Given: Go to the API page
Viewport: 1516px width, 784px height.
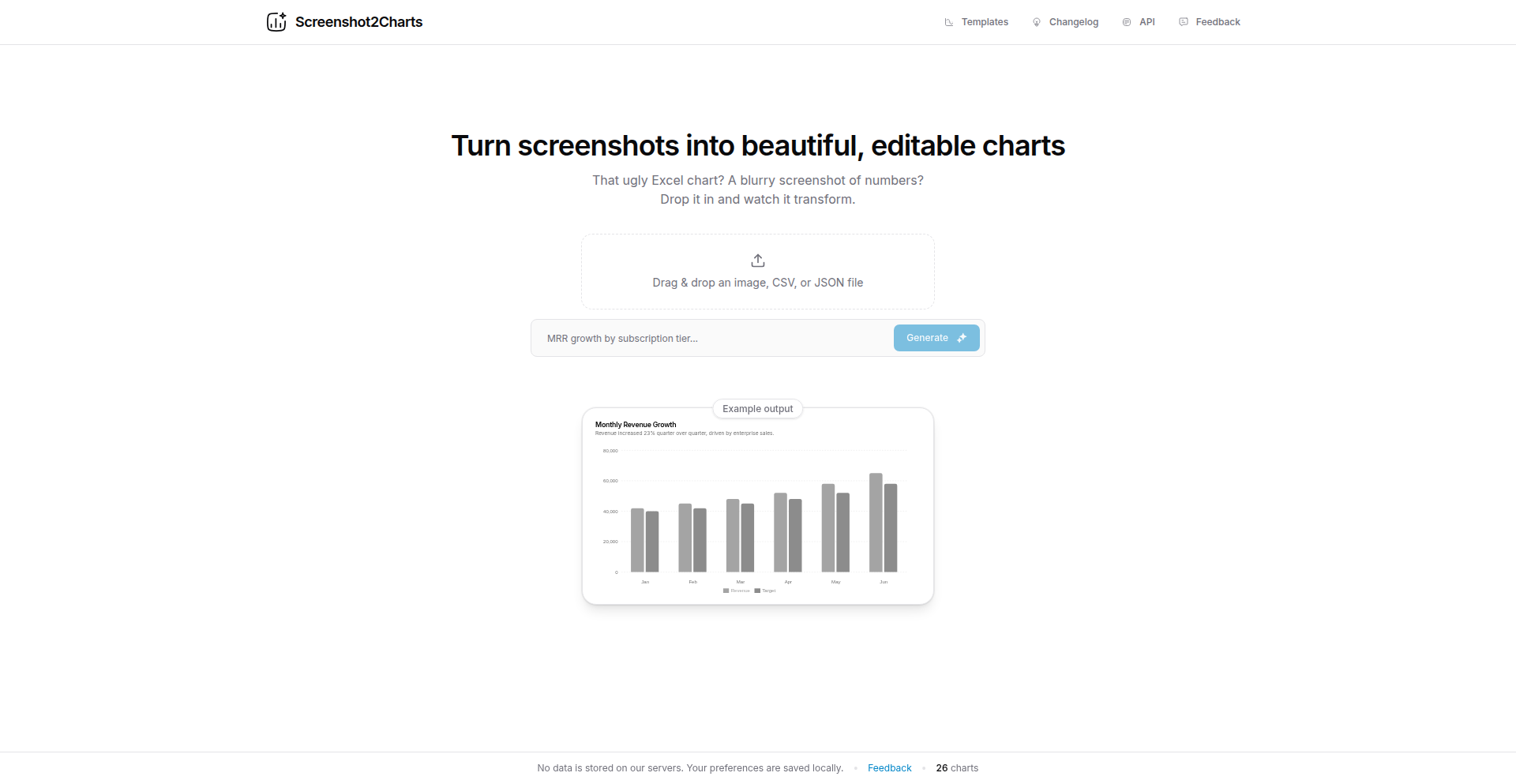Looking at the screenshot, I should (x=1146, y=22).
